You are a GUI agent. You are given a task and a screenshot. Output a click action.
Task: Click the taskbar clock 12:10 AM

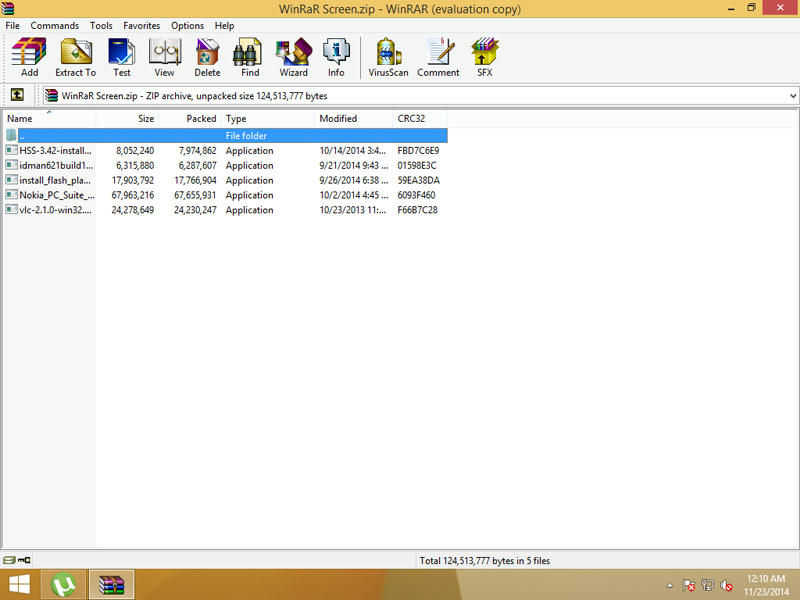click(x=765, y=579)
